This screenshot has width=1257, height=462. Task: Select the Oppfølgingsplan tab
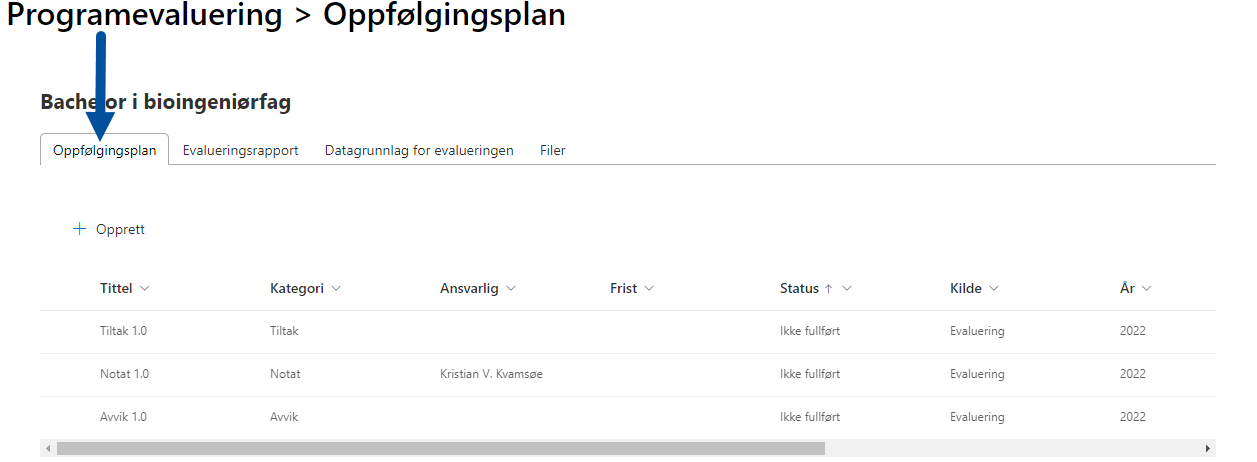pos(104,150)
